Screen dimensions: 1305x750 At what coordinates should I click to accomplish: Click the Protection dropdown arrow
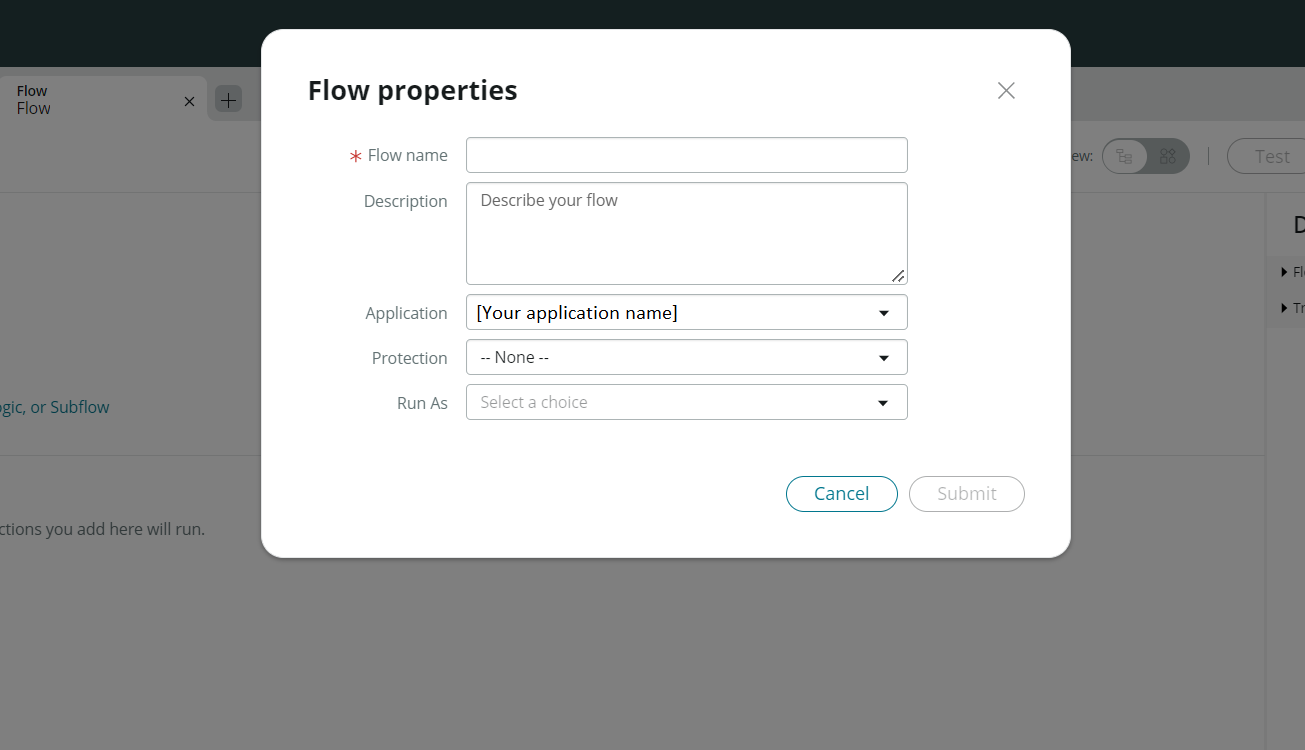tap(883, 357)
